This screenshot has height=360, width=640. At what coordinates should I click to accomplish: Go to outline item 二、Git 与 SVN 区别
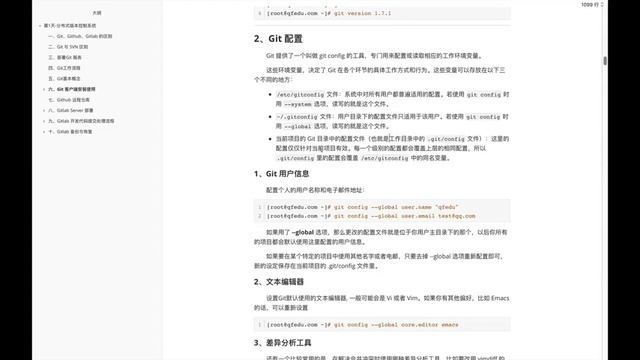pyautogui.click(x=68, y=47)
